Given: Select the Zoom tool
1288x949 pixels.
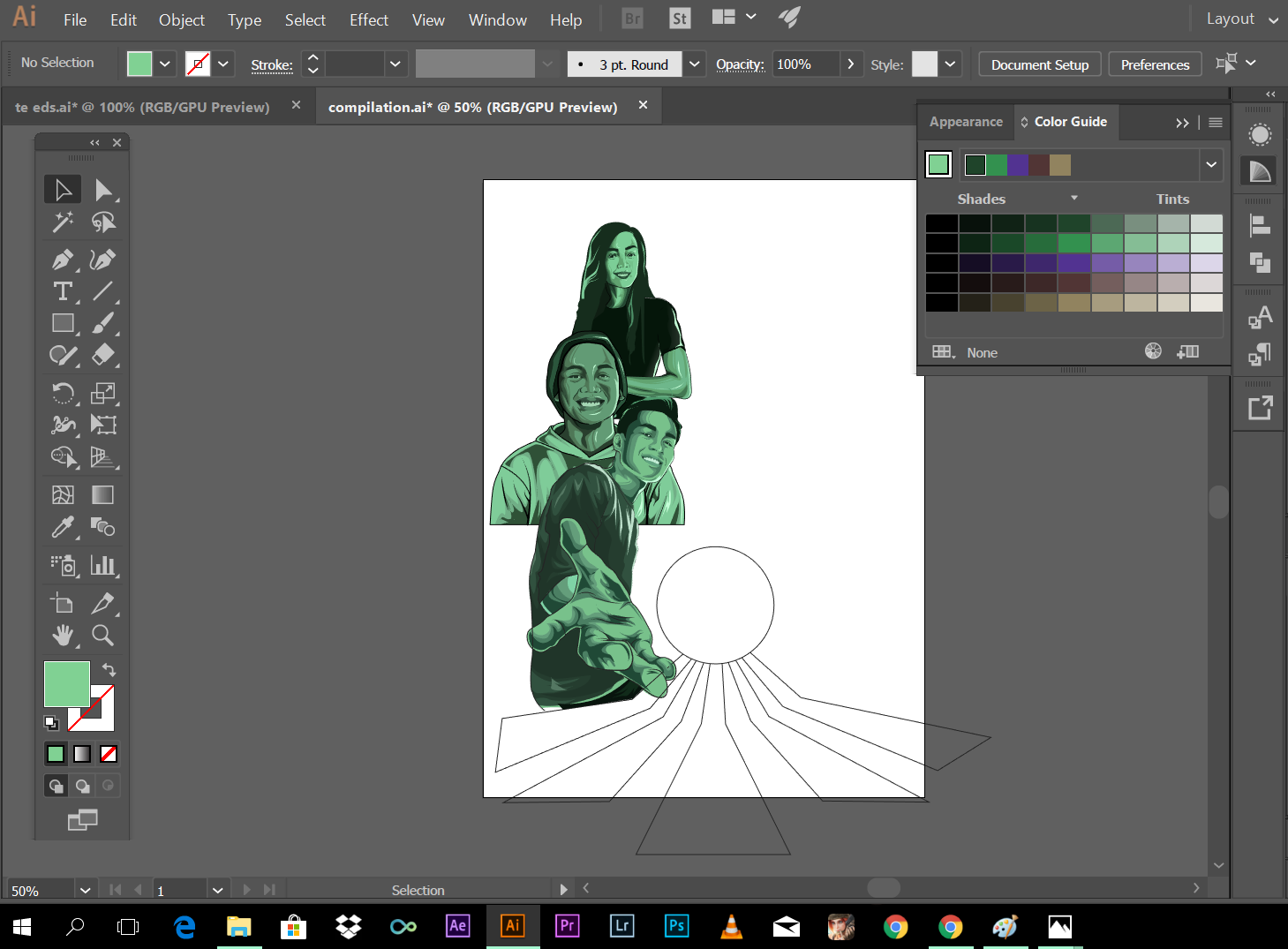Looking at the screenshot, I should pyautogui.click(x=102, y=635).
